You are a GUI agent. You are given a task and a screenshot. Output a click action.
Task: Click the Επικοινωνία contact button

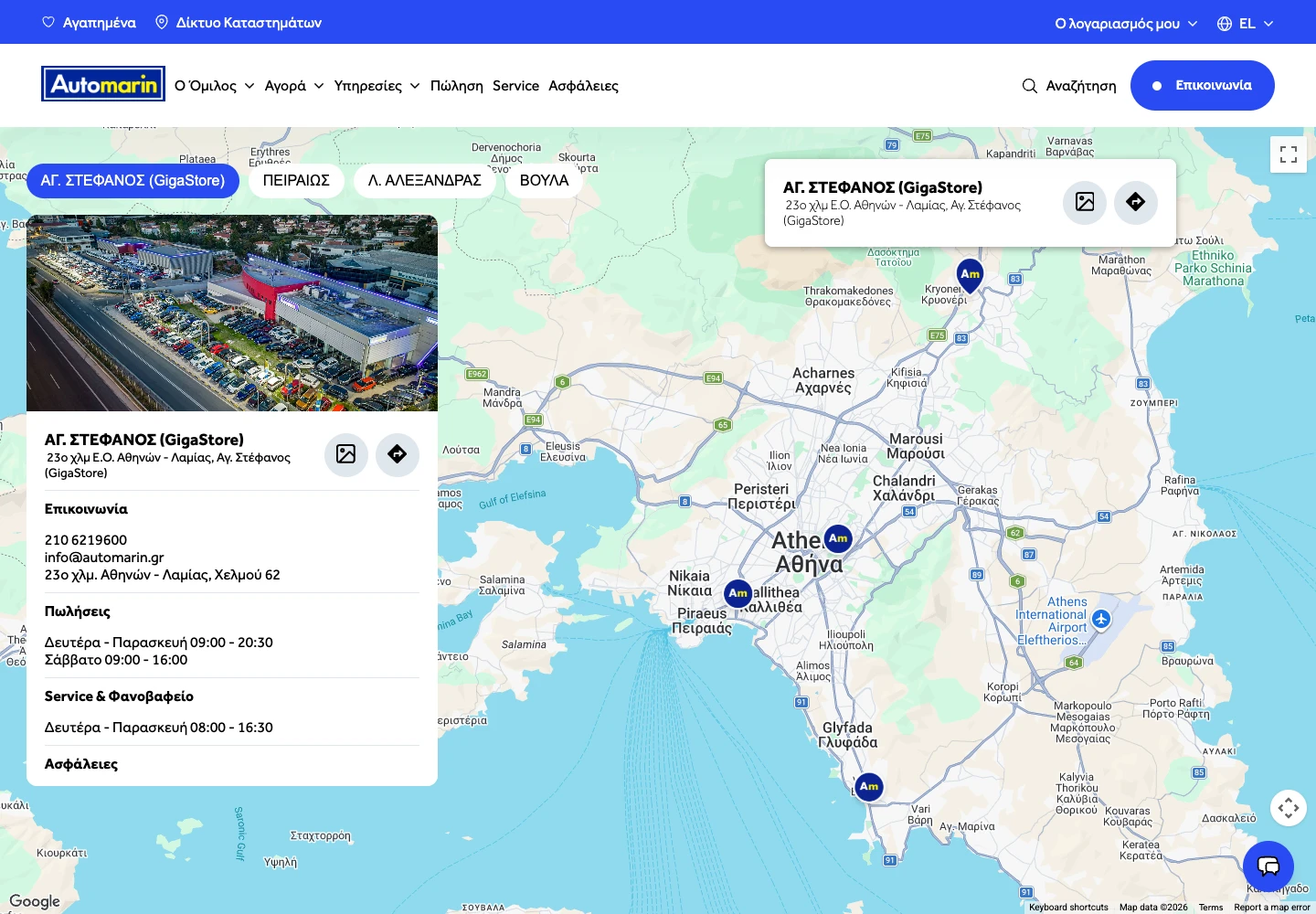pos(1203,85)
